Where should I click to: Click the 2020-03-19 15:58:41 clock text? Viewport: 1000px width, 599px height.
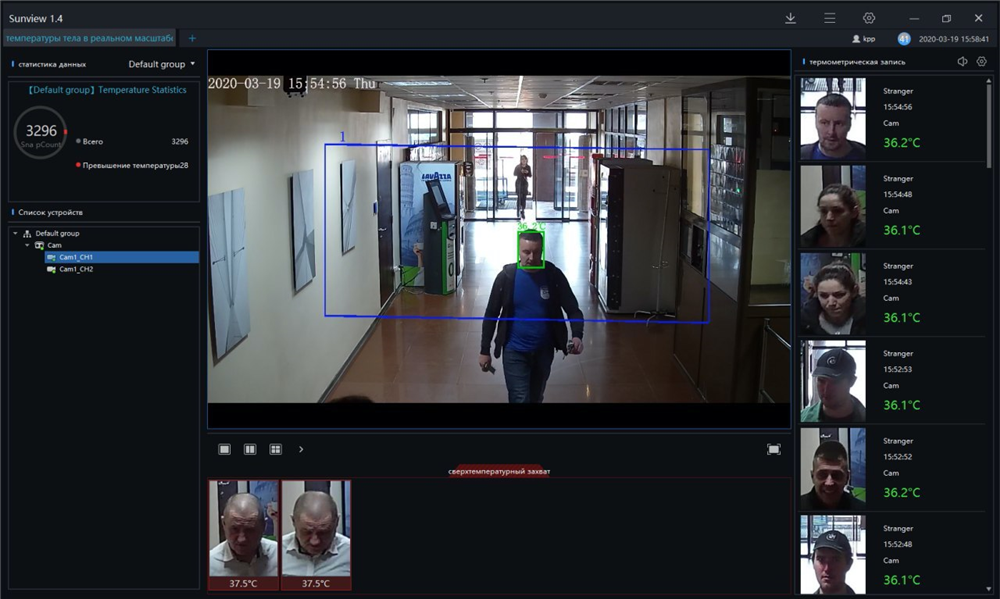[953, 39]
